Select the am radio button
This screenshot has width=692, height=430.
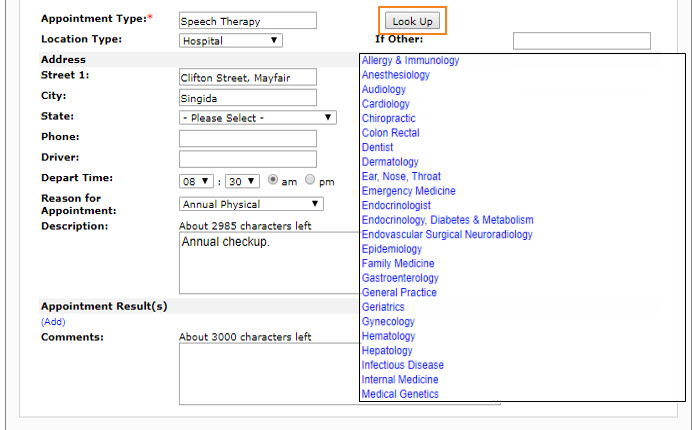coord(273,180)
